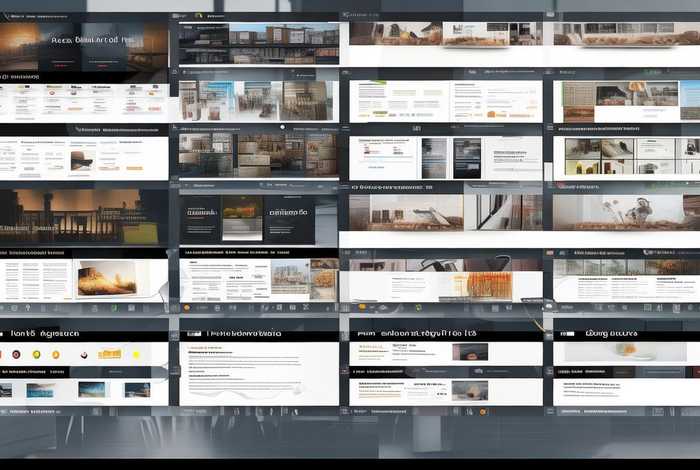
Task: Click the dark red circle icon in the icon row
Action: (14, 355)
